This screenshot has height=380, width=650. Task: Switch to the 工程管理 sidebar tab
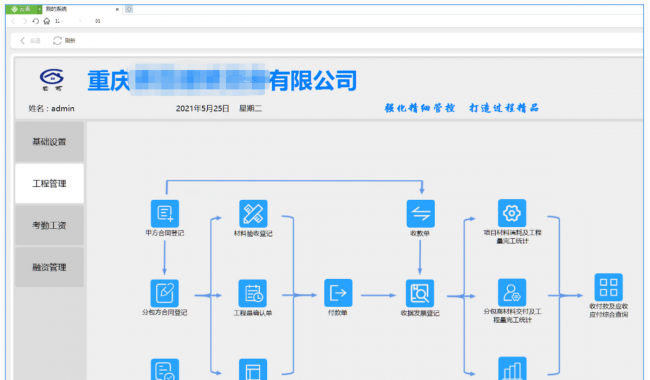click(x=49, y=184)
